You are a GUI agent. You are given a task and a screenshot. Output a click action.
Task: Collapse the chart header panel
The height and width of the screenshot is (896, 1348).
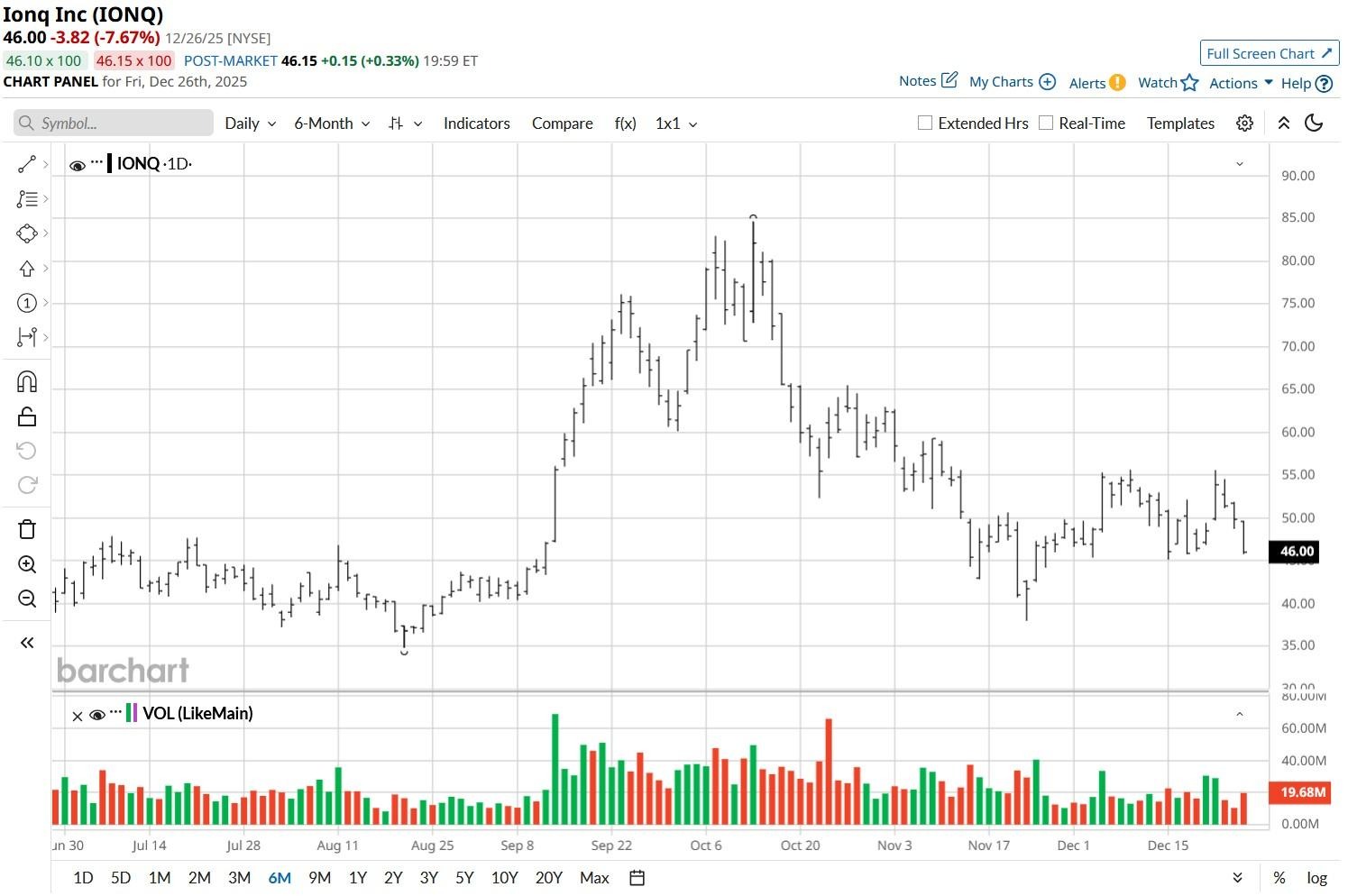(1283, 123)
